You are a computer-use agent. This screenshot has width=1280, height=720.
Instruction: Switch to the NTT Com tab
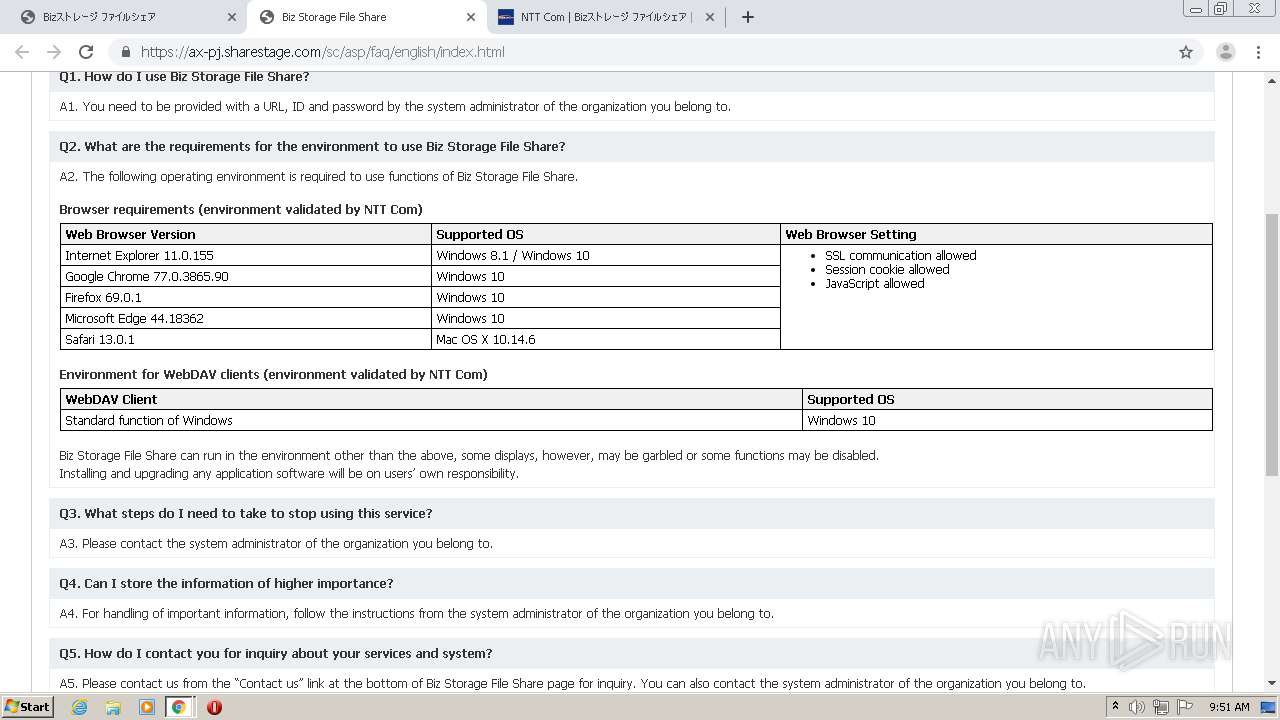click(x=606, y=17)
